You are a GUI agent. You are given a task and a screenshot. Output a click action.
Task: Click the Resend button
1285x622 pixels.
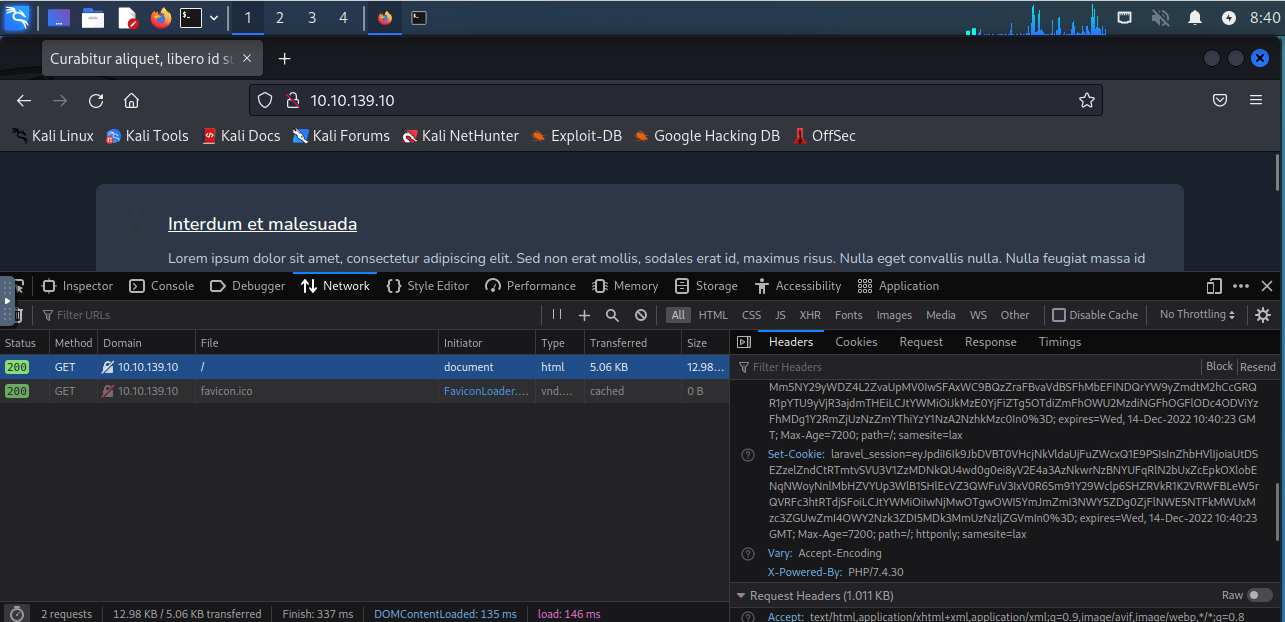pos(1258,367)
